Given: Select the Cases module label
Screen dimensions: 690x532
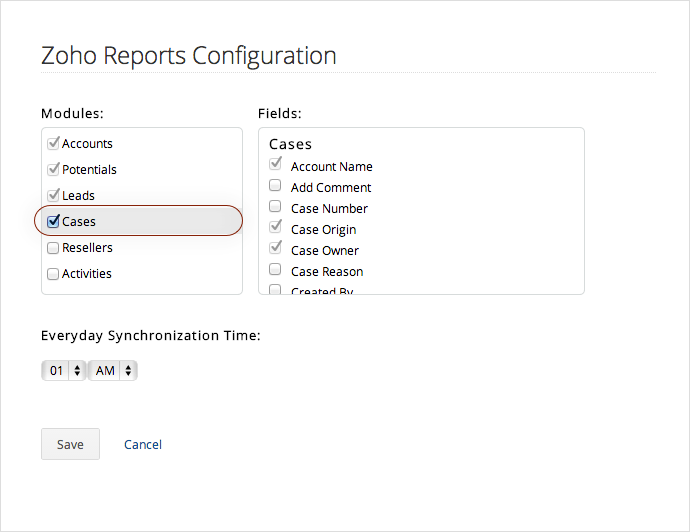Looking at the screenshot, I should (x=79, y=221).
